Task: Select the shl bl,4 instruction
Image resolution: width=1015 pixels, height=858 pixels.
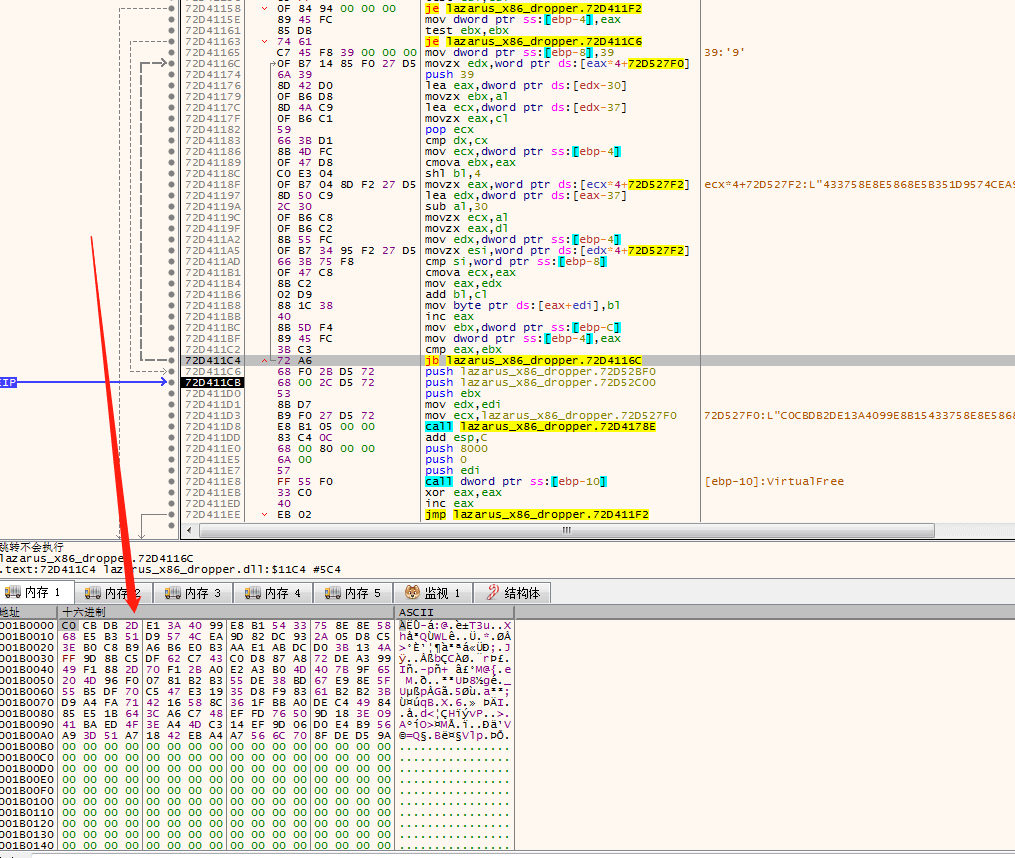Action: click(x=453, y=174)
